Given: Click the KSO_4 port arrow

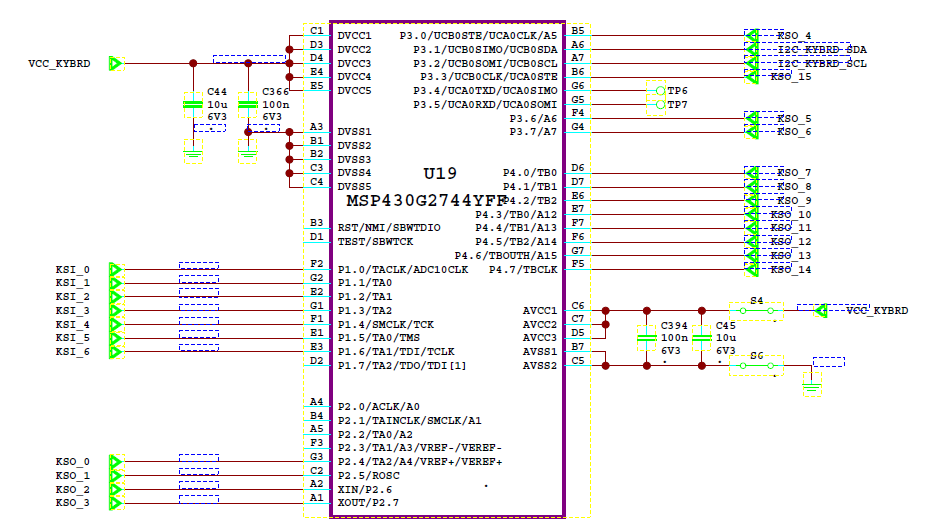Looking at the screenshot, I should 752,36.
